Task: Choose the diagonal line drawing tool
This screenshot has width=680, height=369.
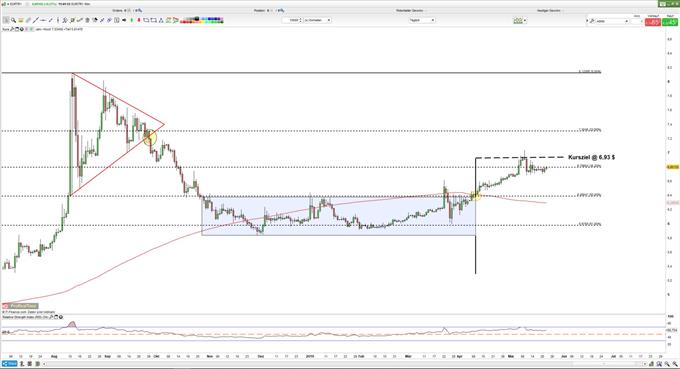Action: 36,20
